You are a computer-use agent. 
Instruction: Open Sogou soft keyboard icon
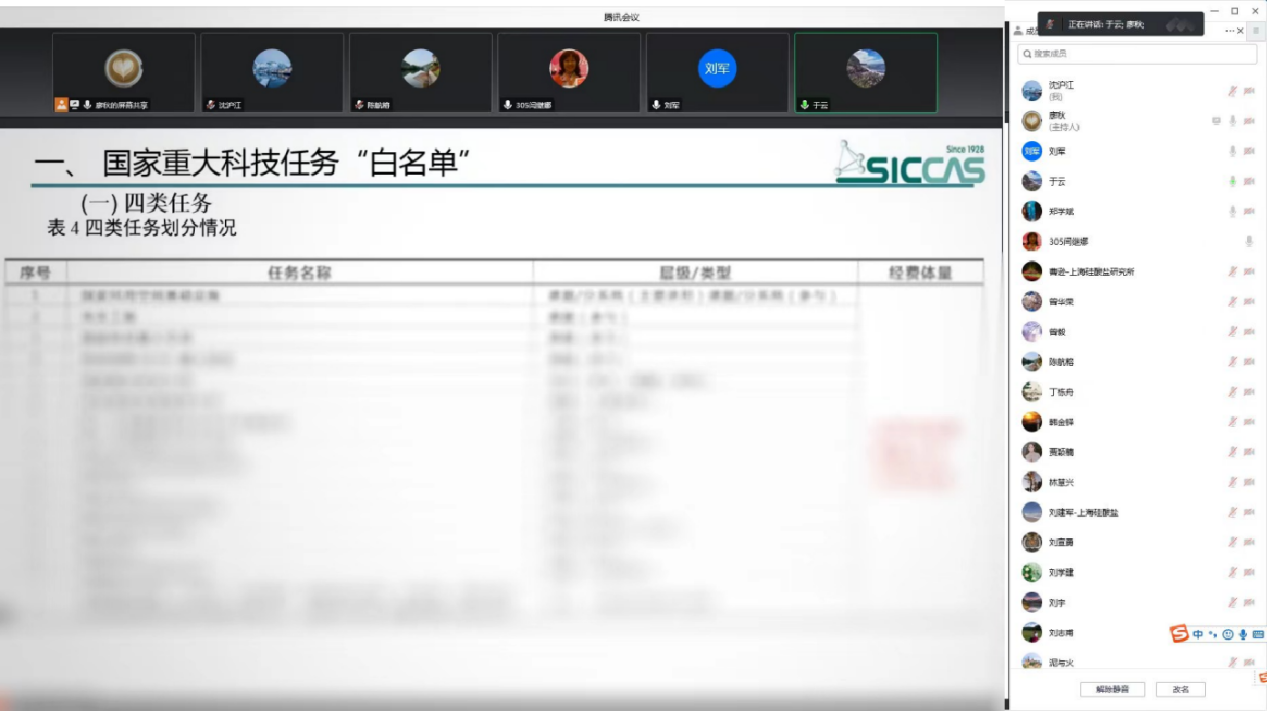[x=1258, y=634]
